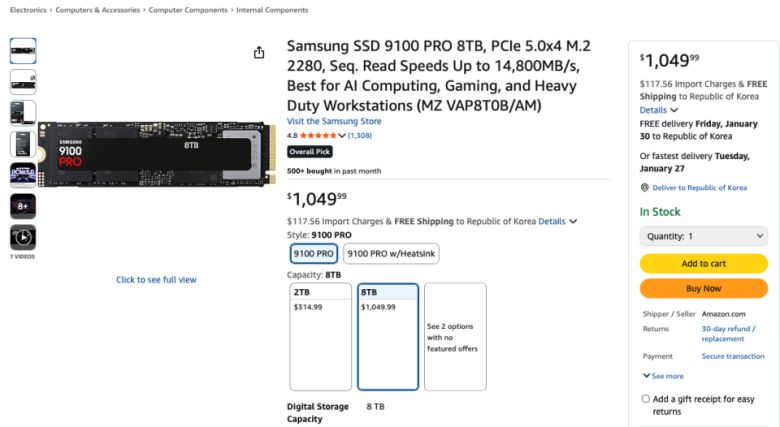Visit the Samsung Store link
The height and width of the screenshot is (427, 780).
[334, 122]
